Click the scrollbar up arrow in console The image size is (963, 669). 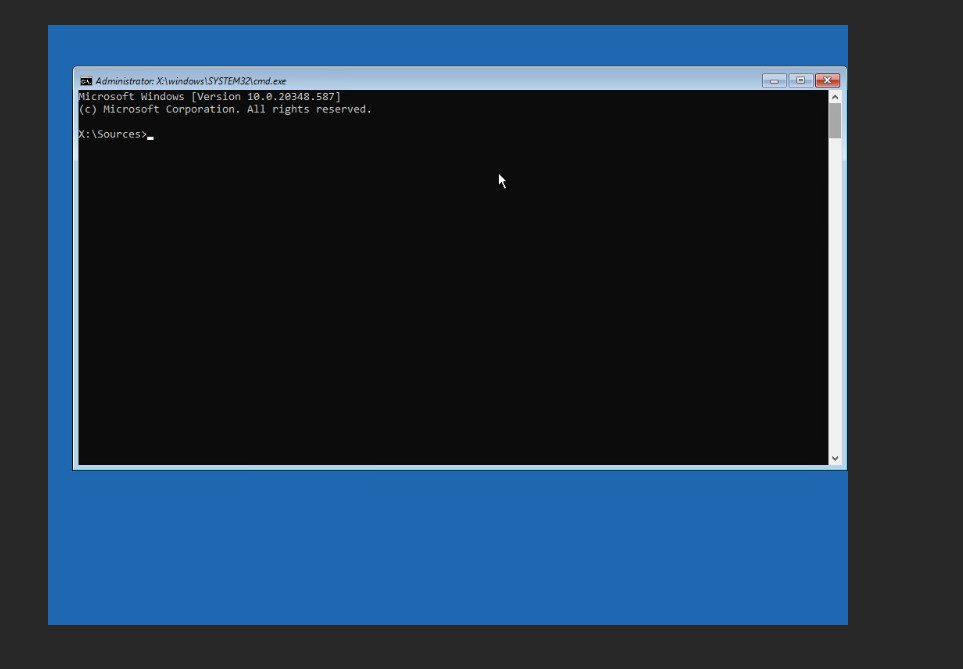(835, 97)
